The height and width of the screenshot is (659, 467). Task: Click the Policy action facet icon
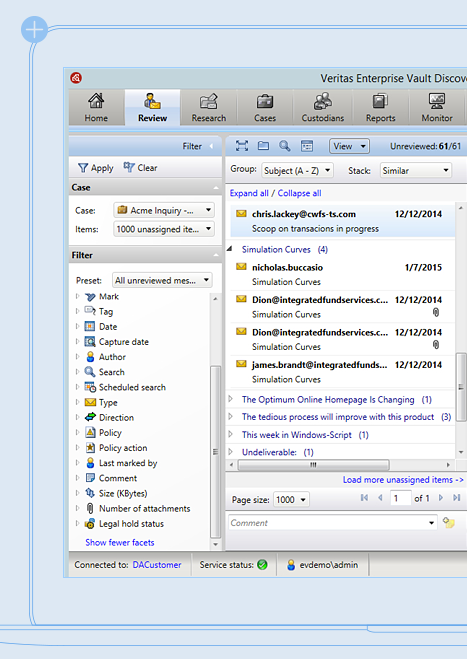coord(90,448)
